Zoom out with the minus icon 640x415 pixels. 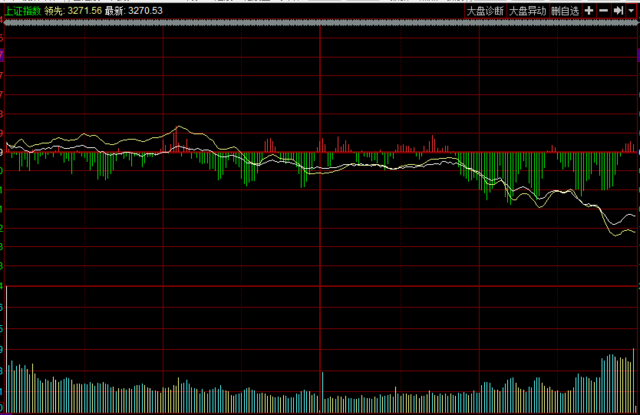(x=603, y=11)
